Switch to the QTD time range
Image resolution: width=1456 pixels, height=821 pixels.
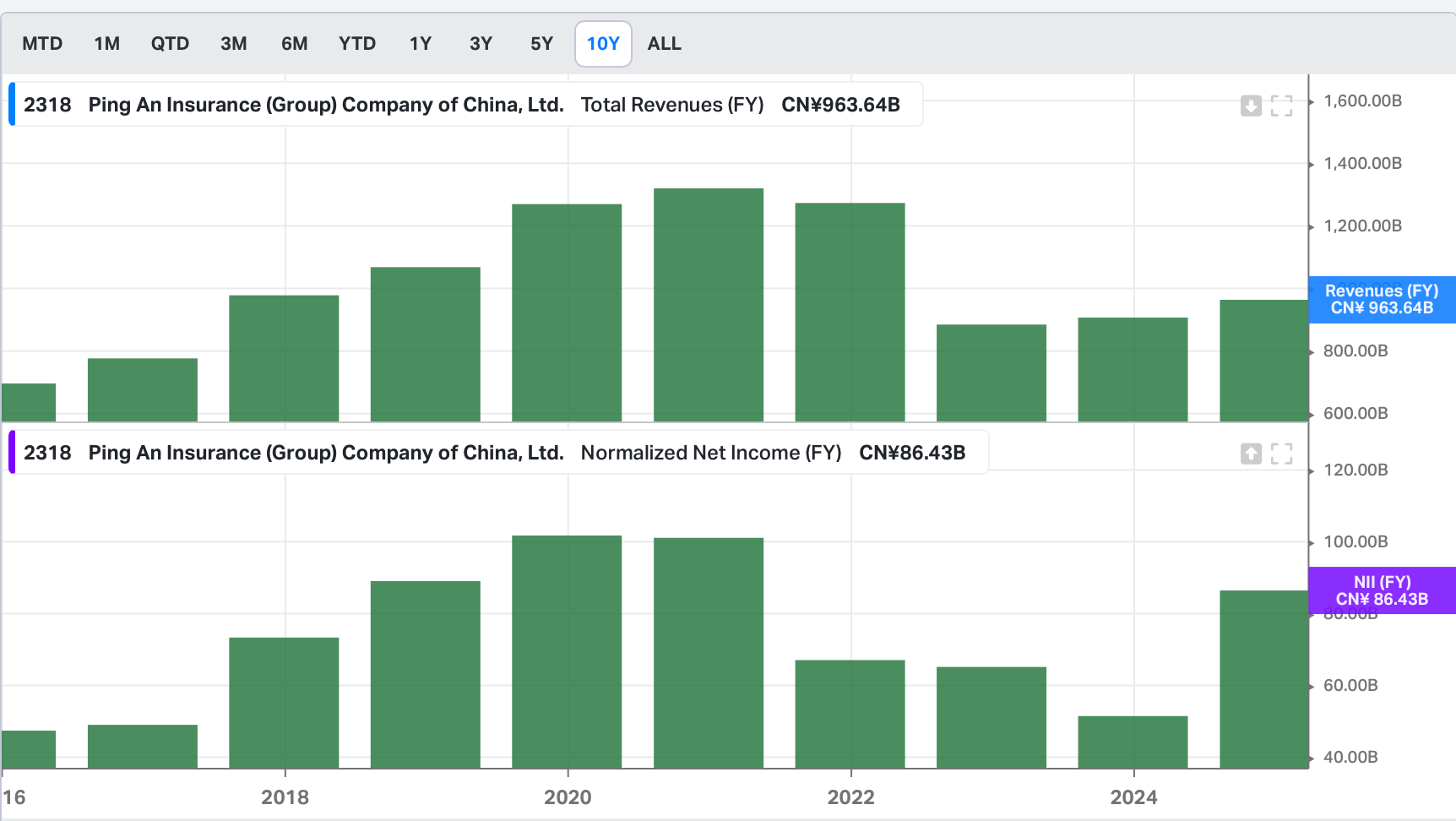[x=170, y=43]
